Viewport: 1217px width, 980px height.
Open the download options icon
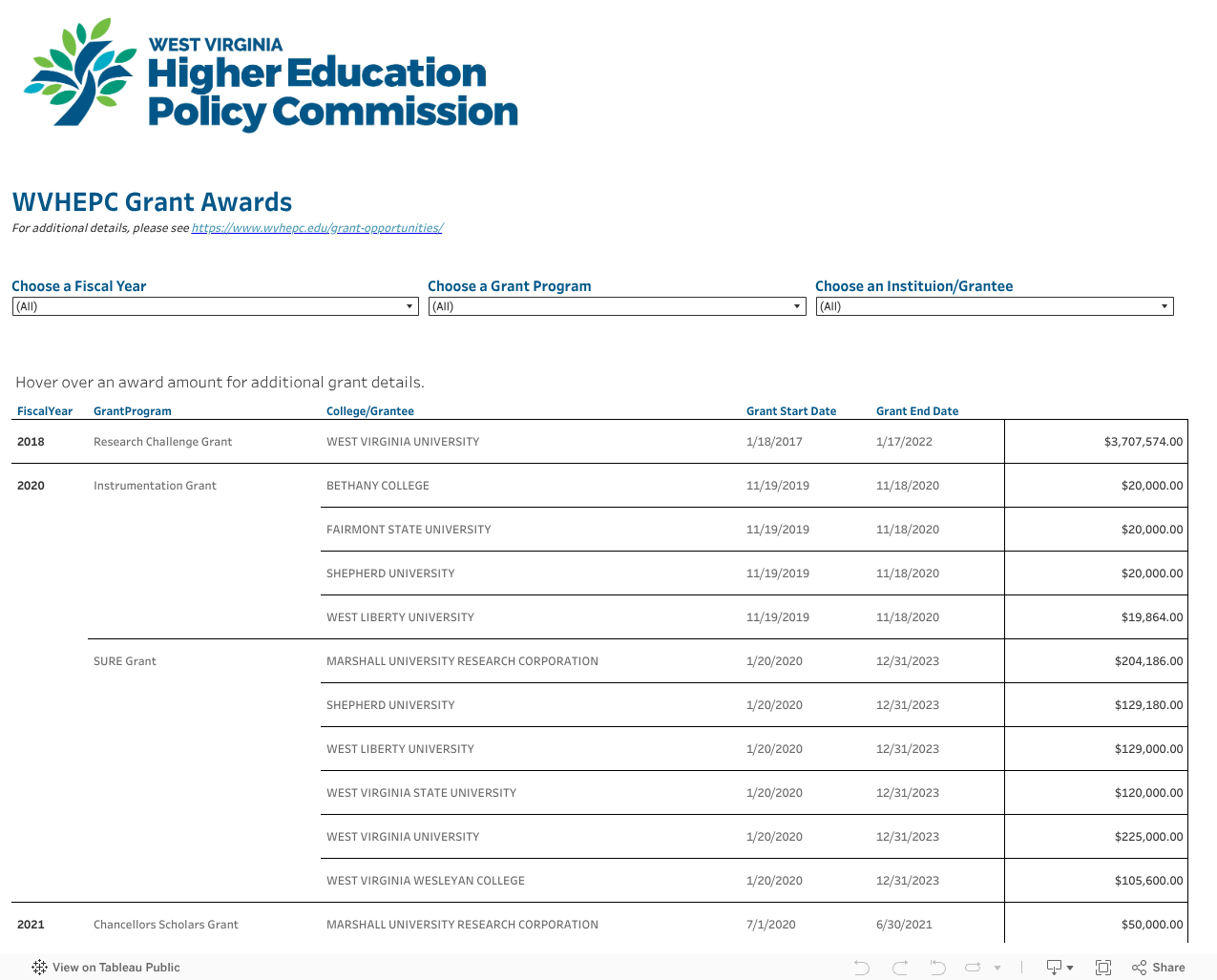[1054, 967]
